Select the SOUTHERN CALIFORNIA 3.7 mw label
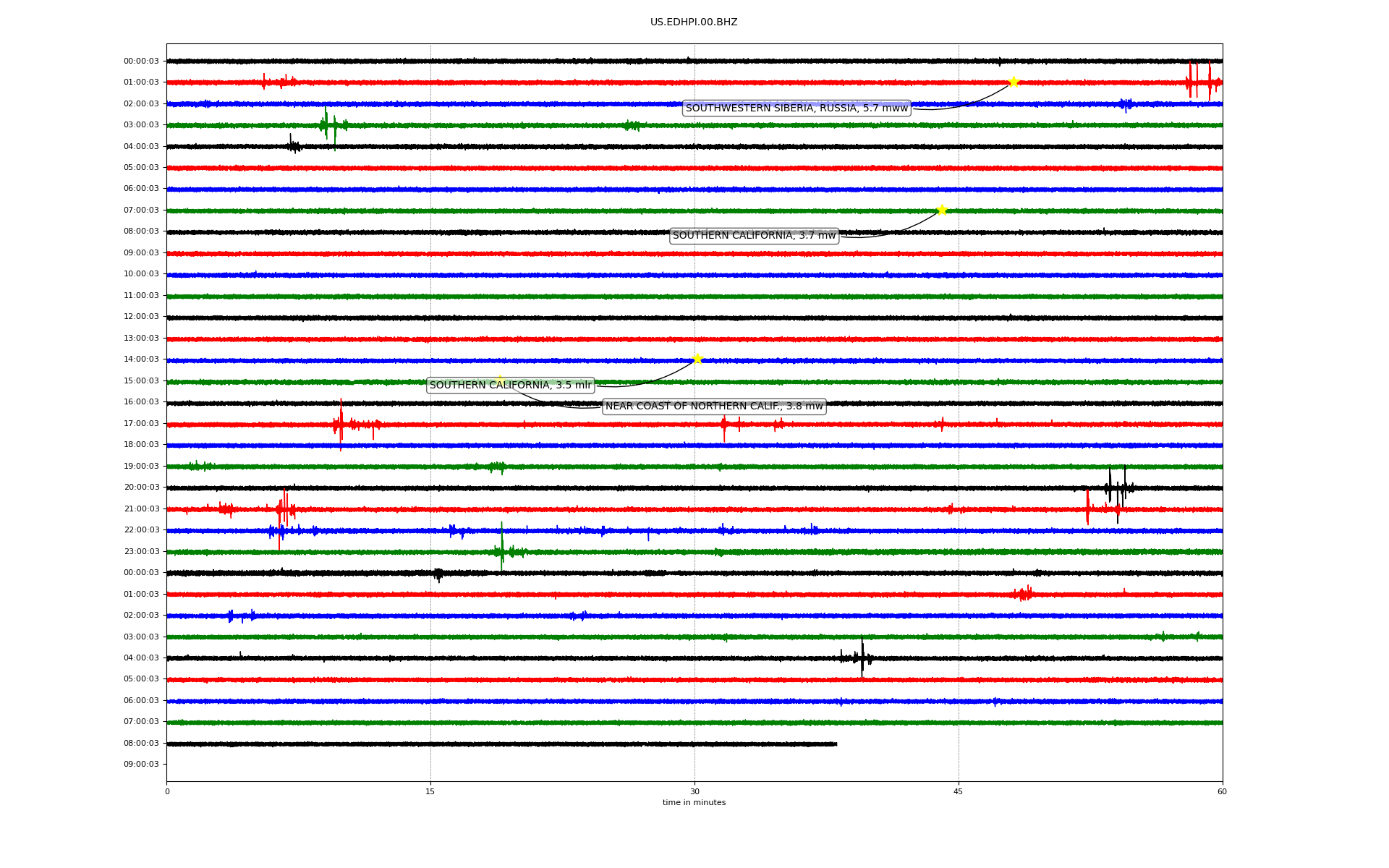This screenshot has height=868, width=1389. click(754, 236)
